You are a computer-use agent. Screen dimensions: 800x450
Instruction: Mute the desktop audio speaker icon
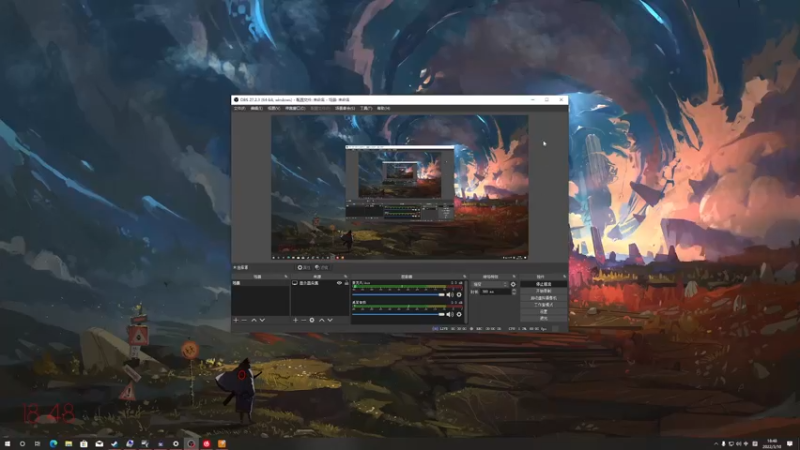click(x=449, y=314)
